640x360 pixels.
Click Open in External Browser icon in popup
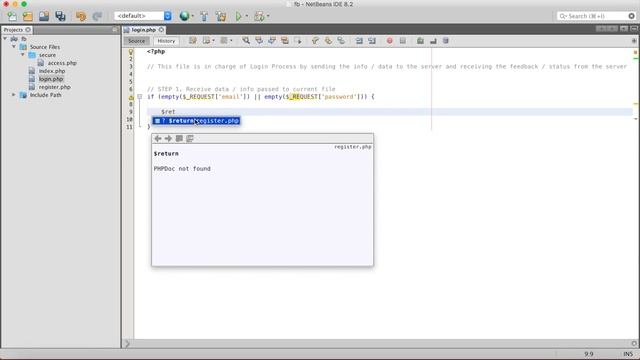(x=179, y=138)
